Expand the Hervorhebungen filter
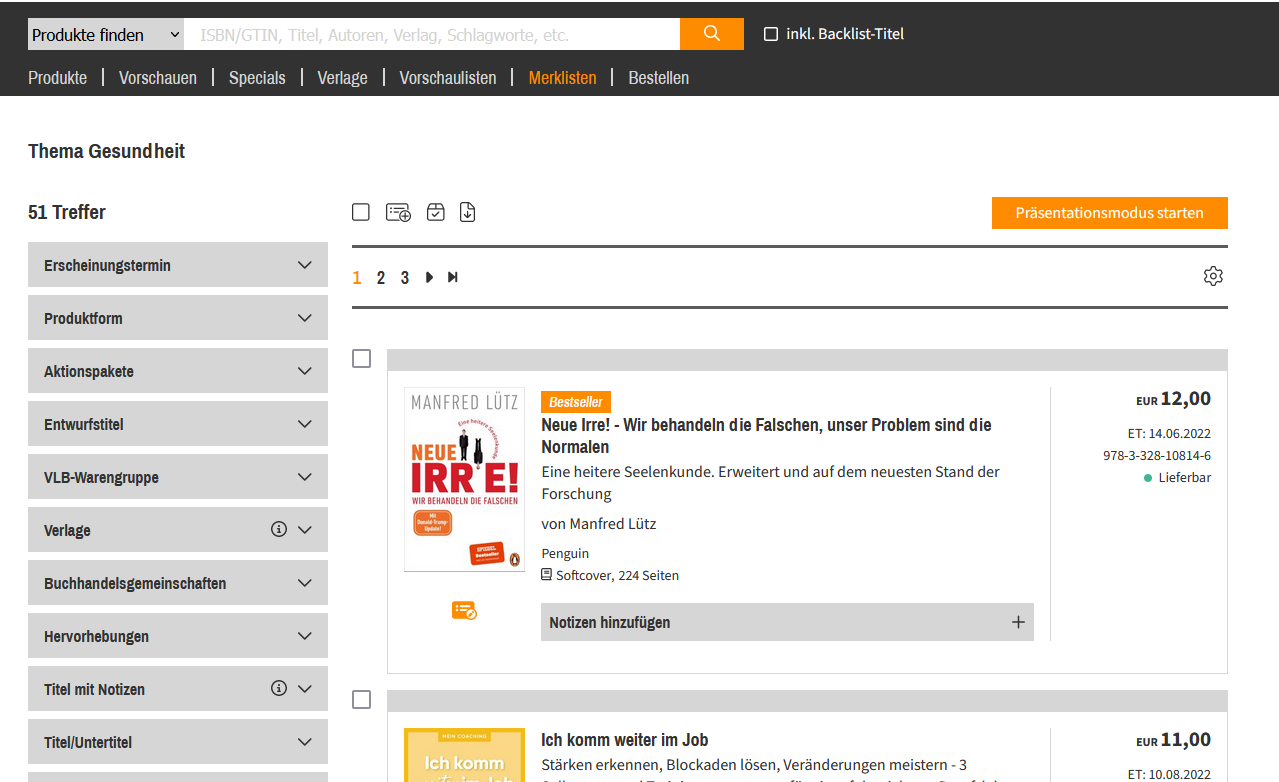1279x782 pixels. [178, 636]
